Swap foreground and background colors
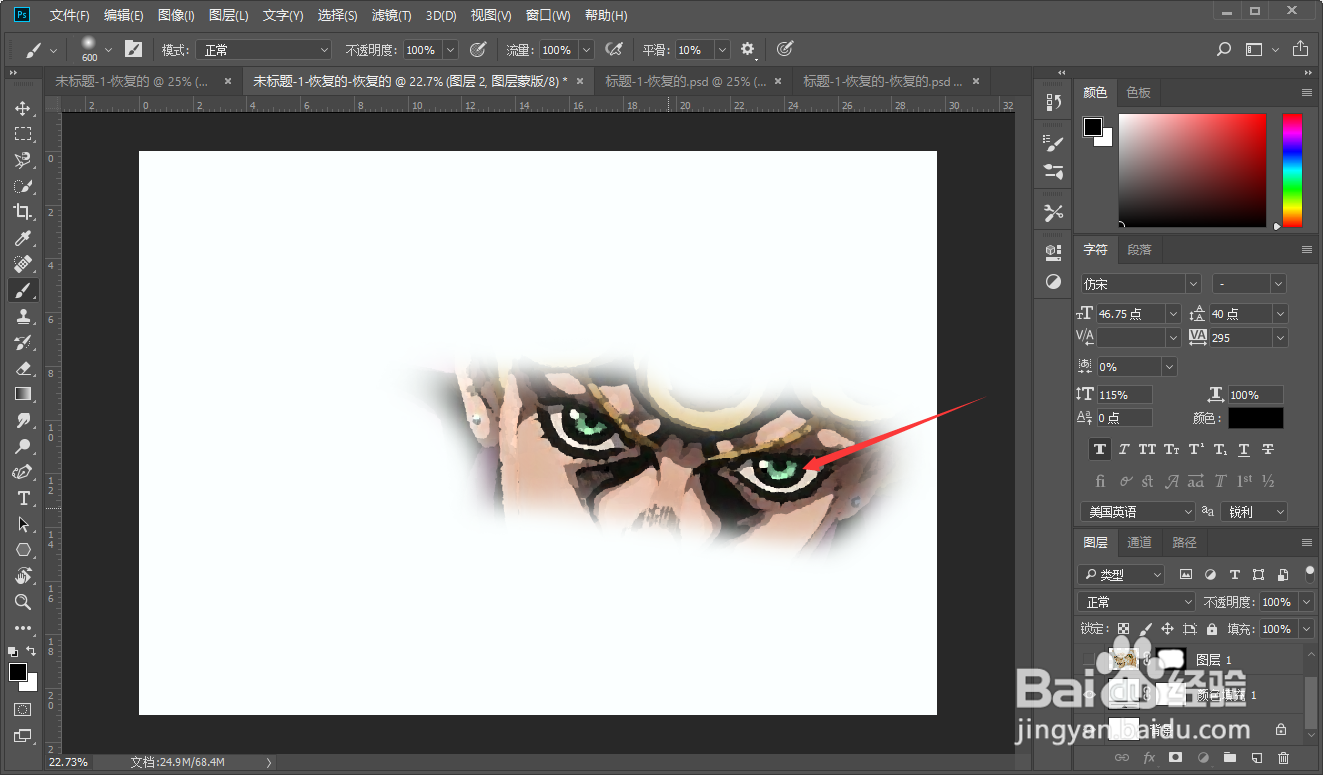The width and height of the screenshot is (1323, 775). click(x=31, y=651)
